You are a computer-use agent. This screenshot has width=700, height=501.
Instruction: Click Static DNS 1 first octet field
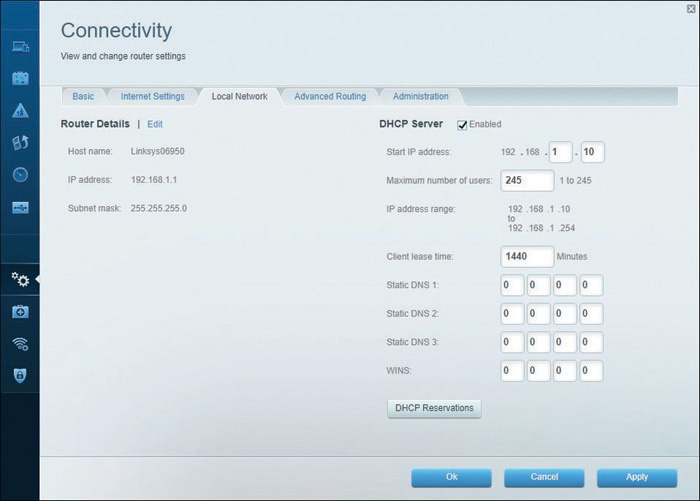tap(512, 285)
